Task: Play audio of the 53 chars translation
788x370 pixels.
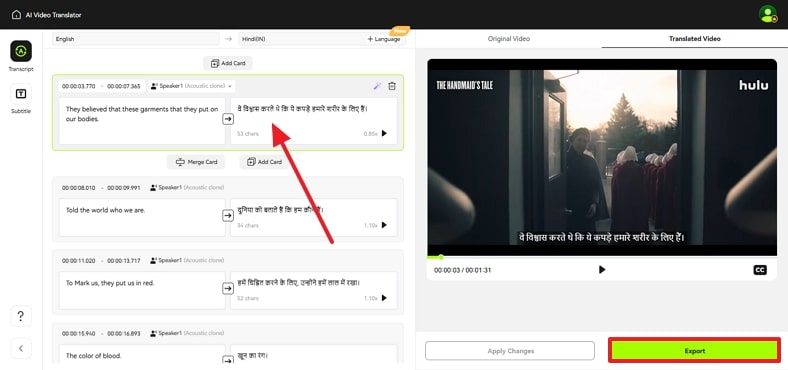Action: coord(384,133)
